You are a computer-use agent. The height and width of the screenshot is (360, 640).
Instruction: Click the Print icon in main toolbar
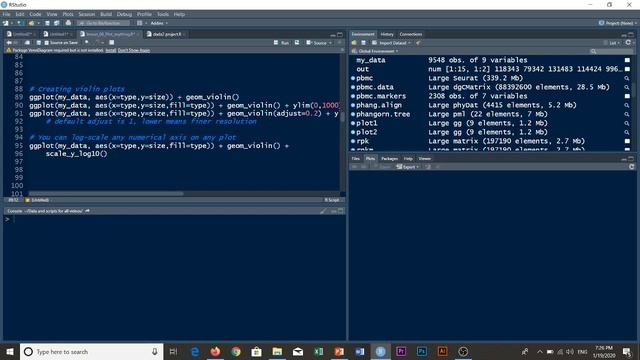pyautogui.click(x=68, y=23)
